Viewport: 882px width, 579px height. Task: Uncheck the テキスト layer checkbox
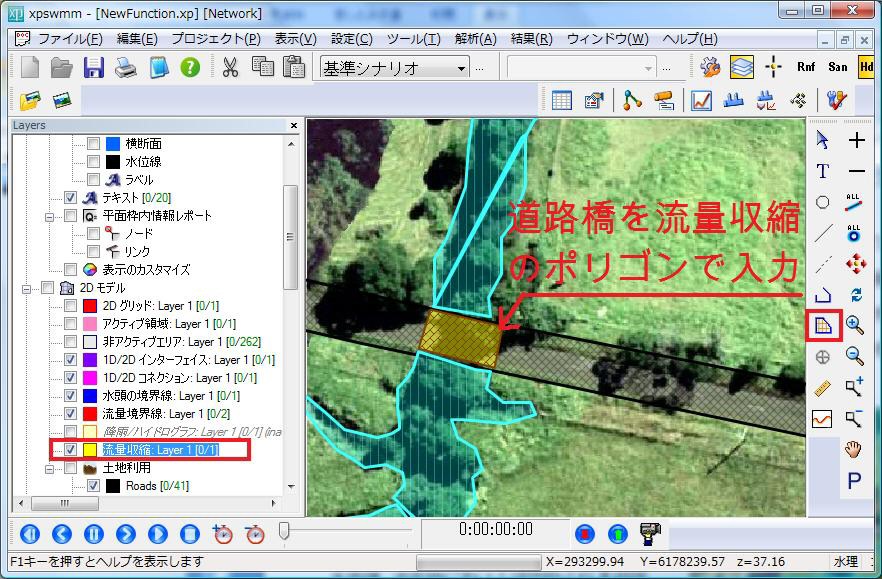pyautogui.click(x=70, y=198)
